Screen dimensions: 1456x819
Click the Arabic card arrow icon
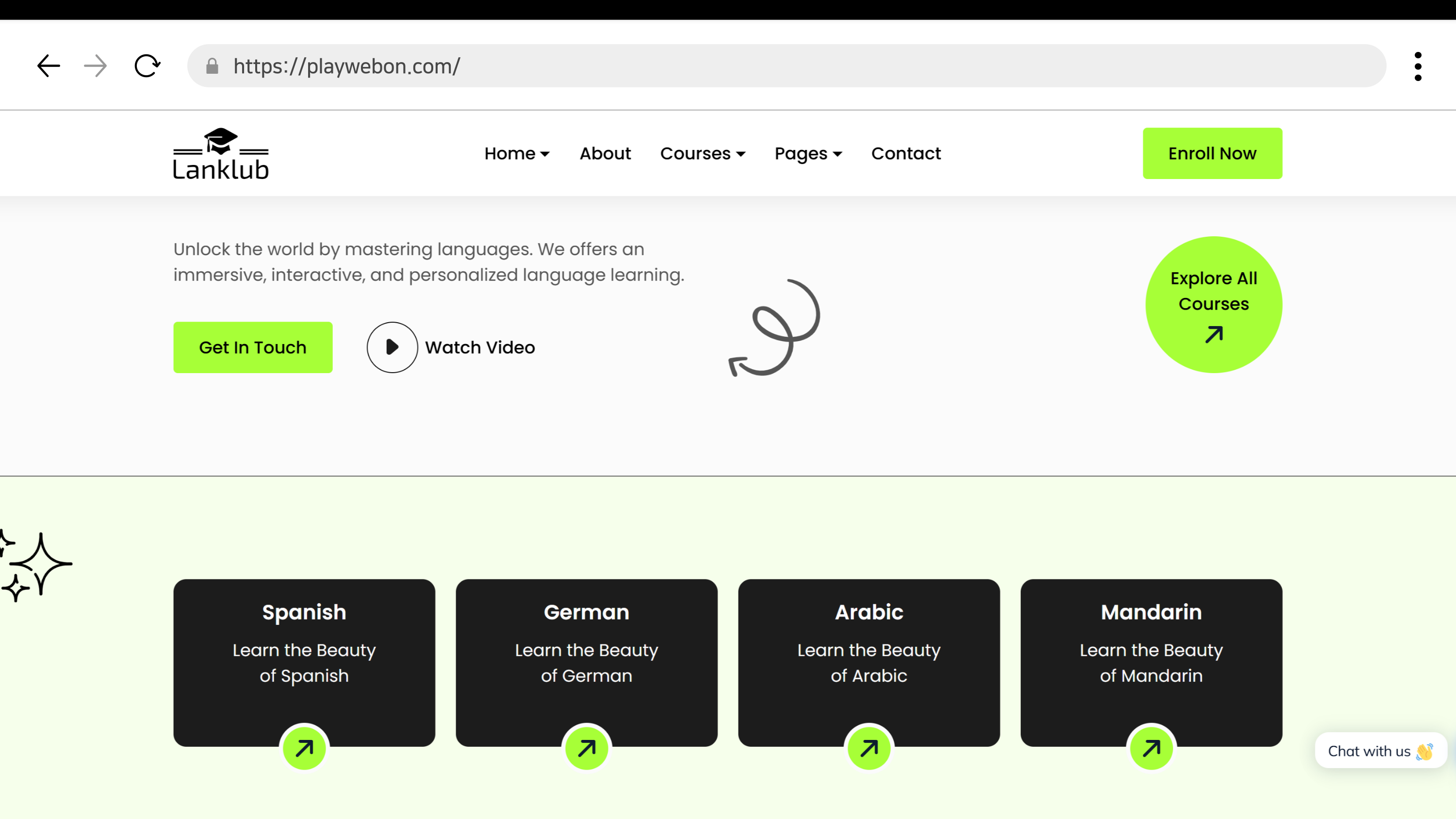(869, 748)
